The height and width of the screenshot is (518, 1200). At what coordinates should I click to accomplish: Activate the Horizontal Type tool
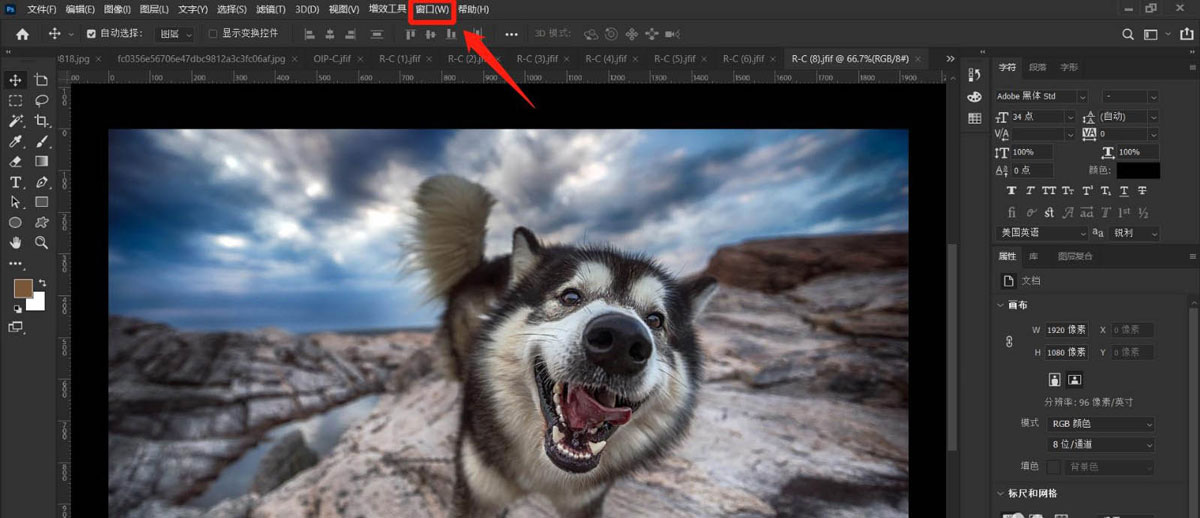click(x=16, y=183)
